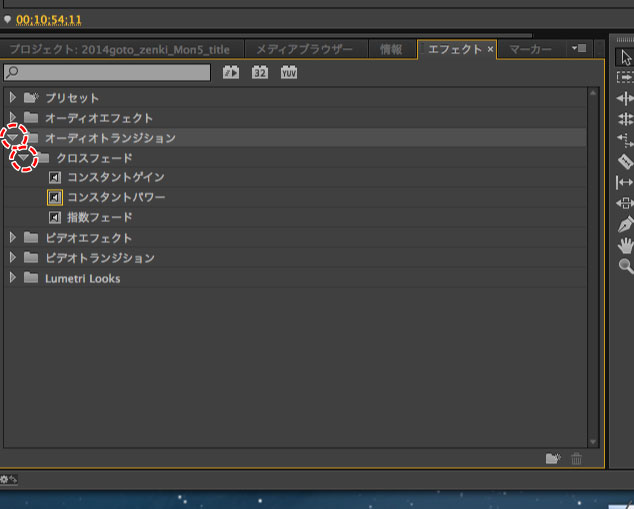
Task: Delete custom item with trash icon
Action: (576, 458)
